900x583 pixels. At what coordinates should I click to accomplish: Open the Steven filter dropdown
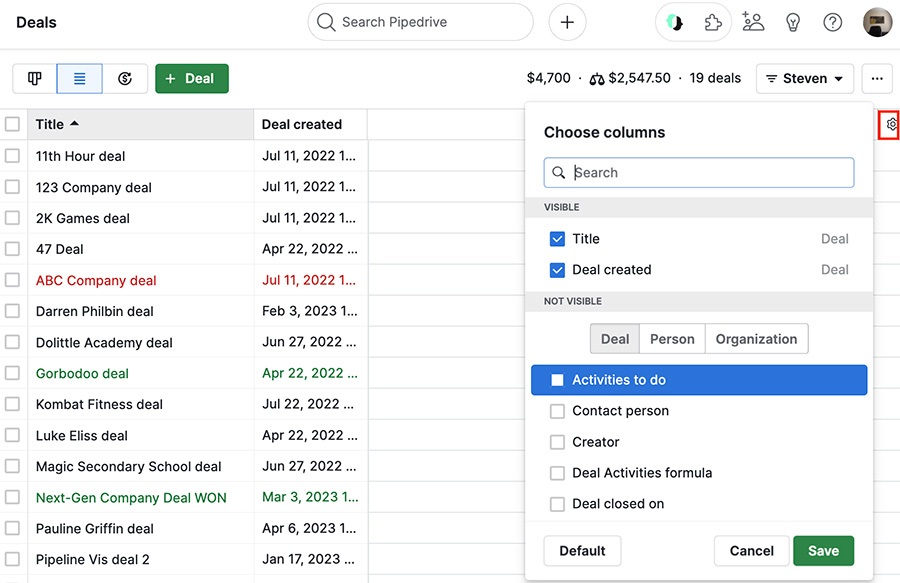pyautogui.click(x=804, y=77)
